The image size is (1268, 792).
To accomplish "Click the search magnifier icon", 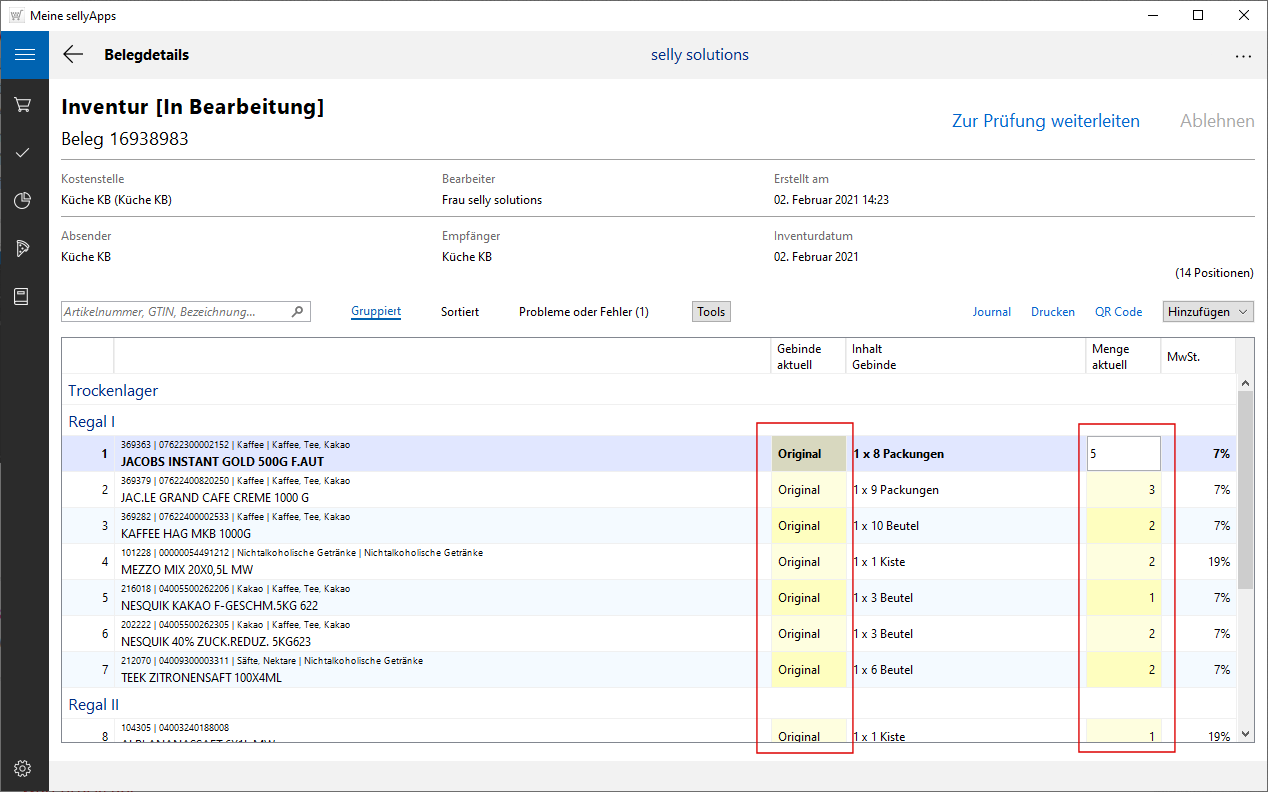I will click(297, 312).
